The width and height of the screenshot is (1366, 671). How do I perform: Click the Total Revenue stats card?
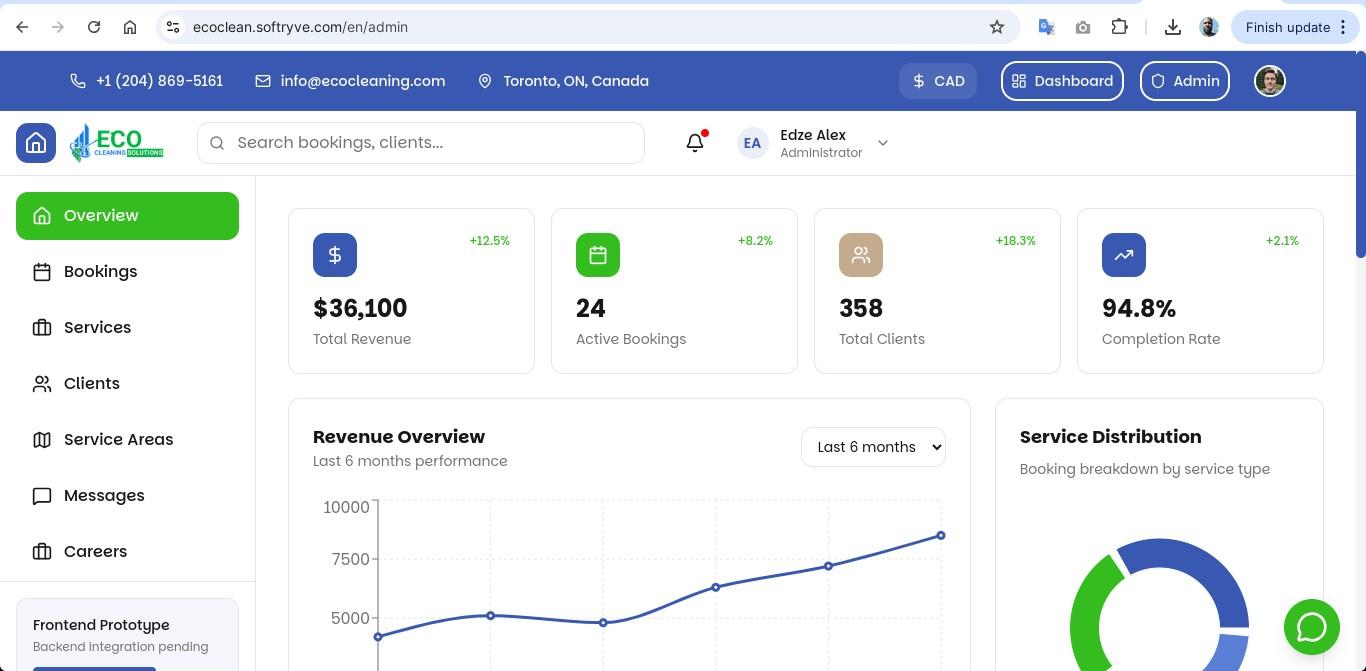coord(411,290)
